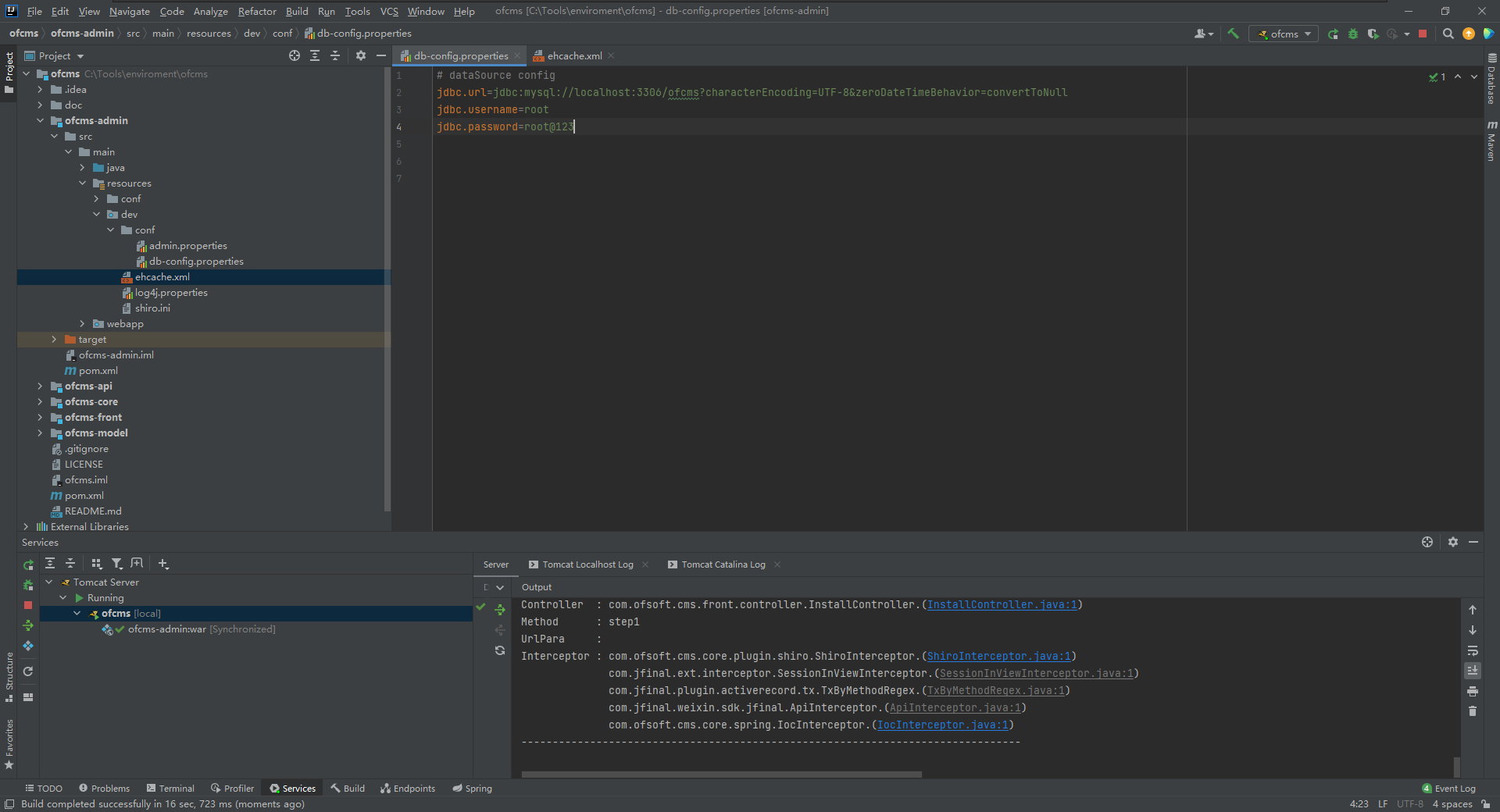Select opened file in Project panel

(294, 55)
